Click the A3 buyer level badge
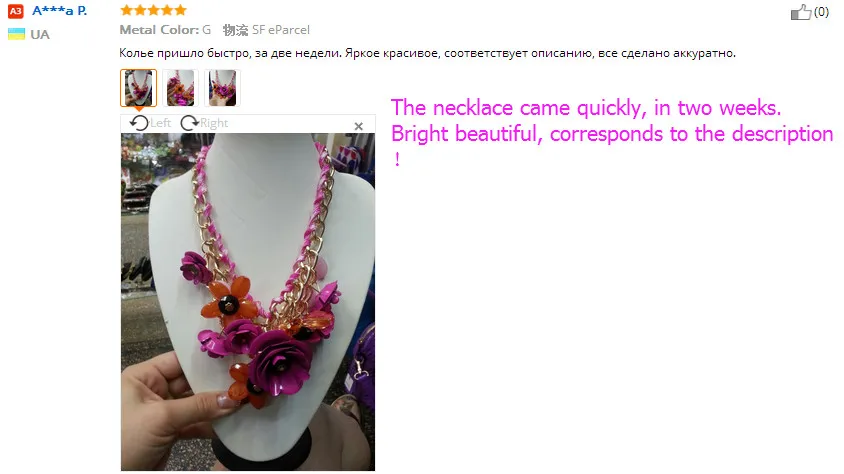The width and height of the screenshot is (844, 474). (16, 11)
